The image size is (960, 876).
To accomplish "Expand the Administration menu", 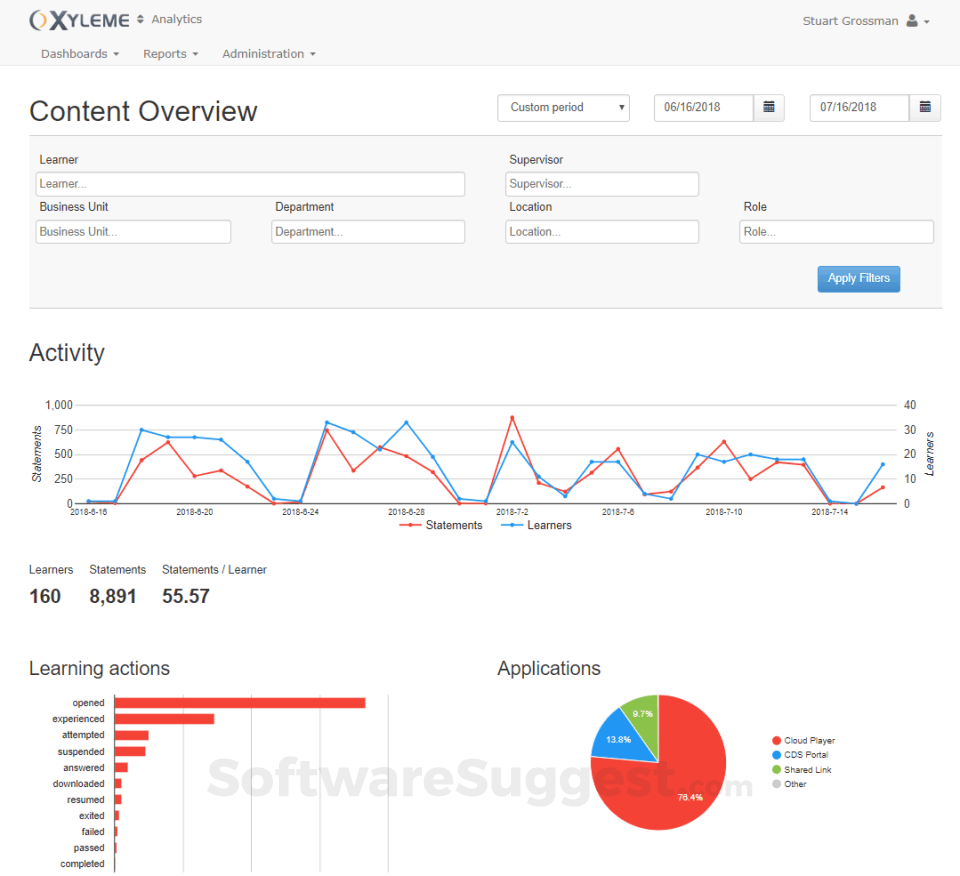I will pyautogui.click(x=268, y=54).
